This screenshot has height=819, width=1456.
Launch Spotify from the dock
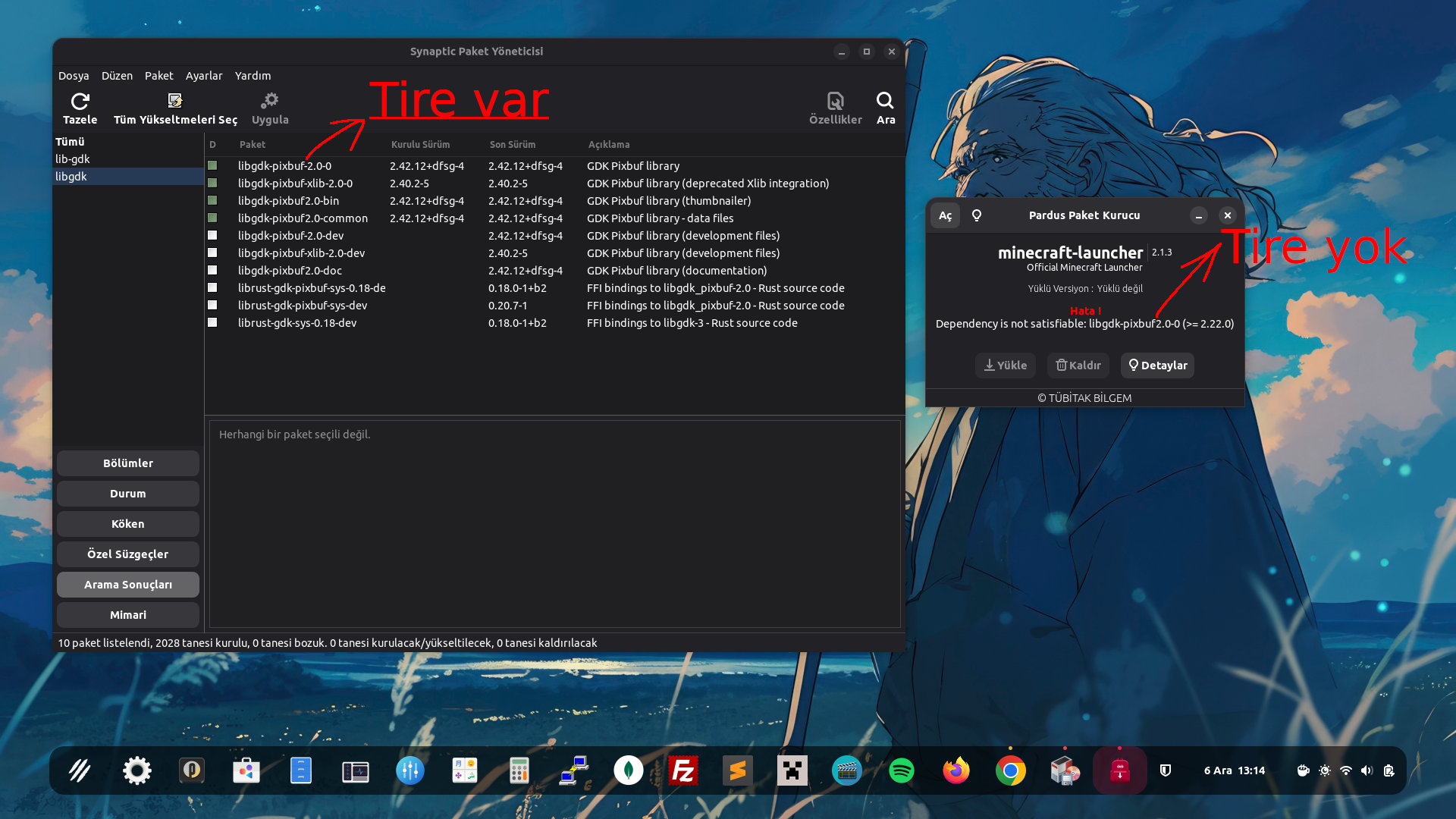[901, 771]
